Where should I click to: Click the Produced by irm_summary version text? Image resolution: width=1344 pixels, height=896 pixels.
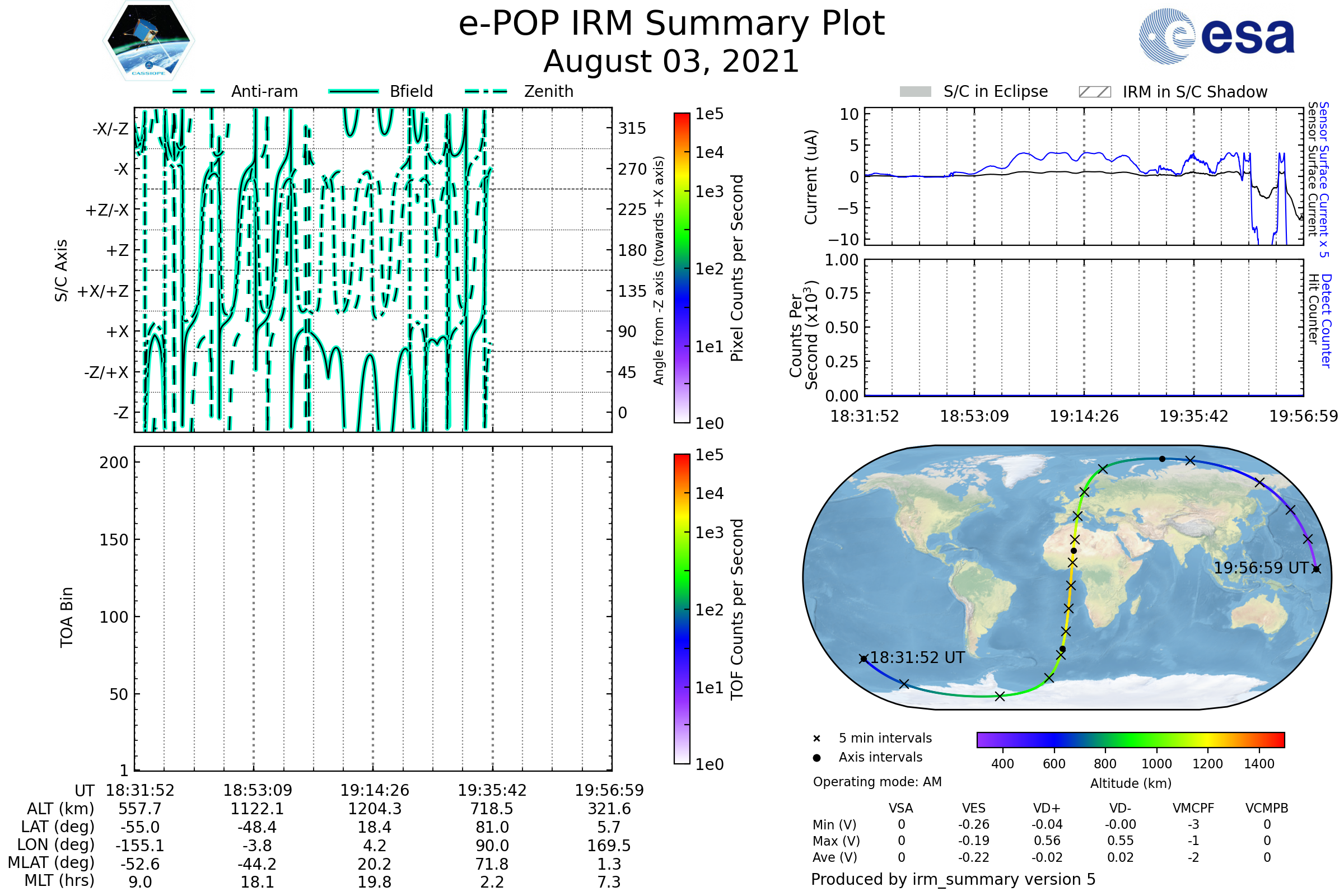coord(953,879)
